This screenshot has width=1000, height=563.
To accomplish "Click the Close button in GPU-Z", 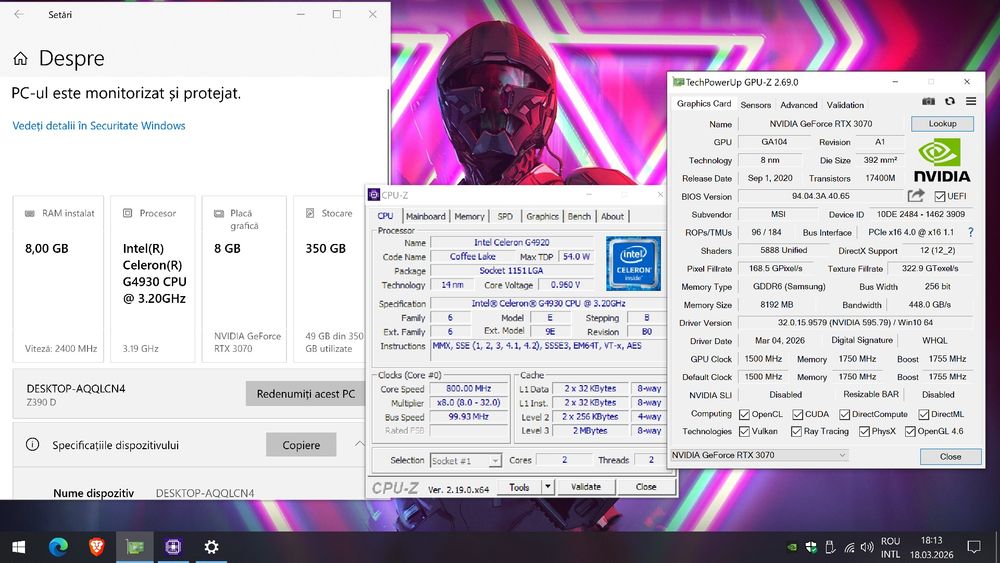I will click(950, 457).
